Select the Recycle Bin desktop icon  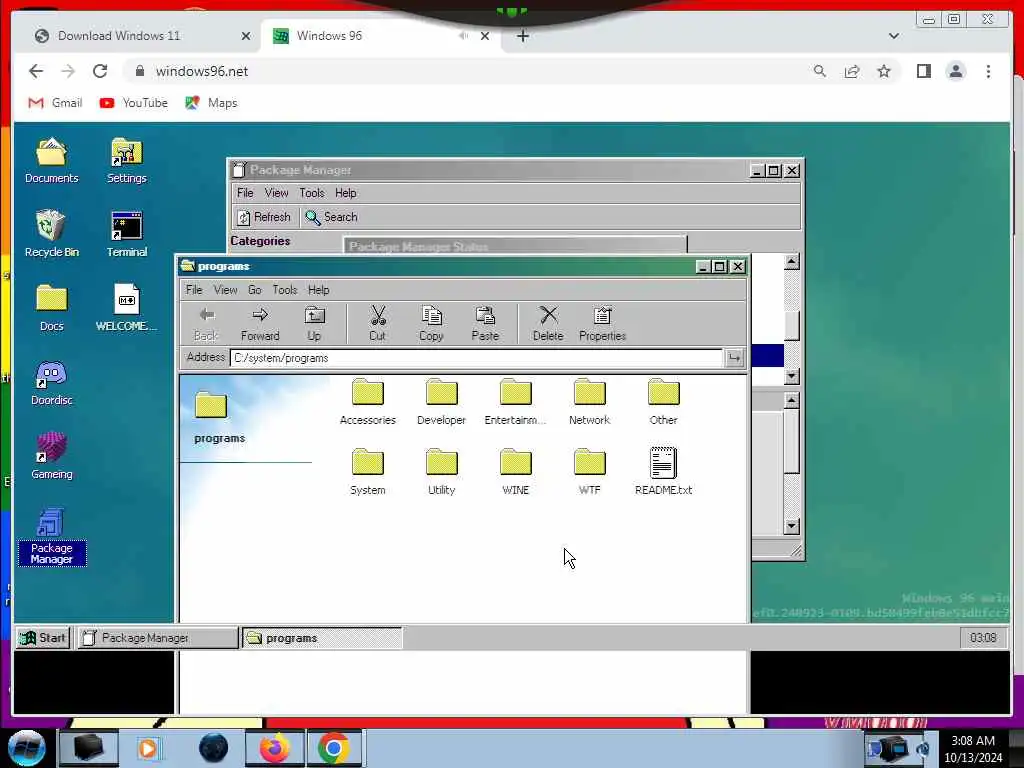[51, 234]
